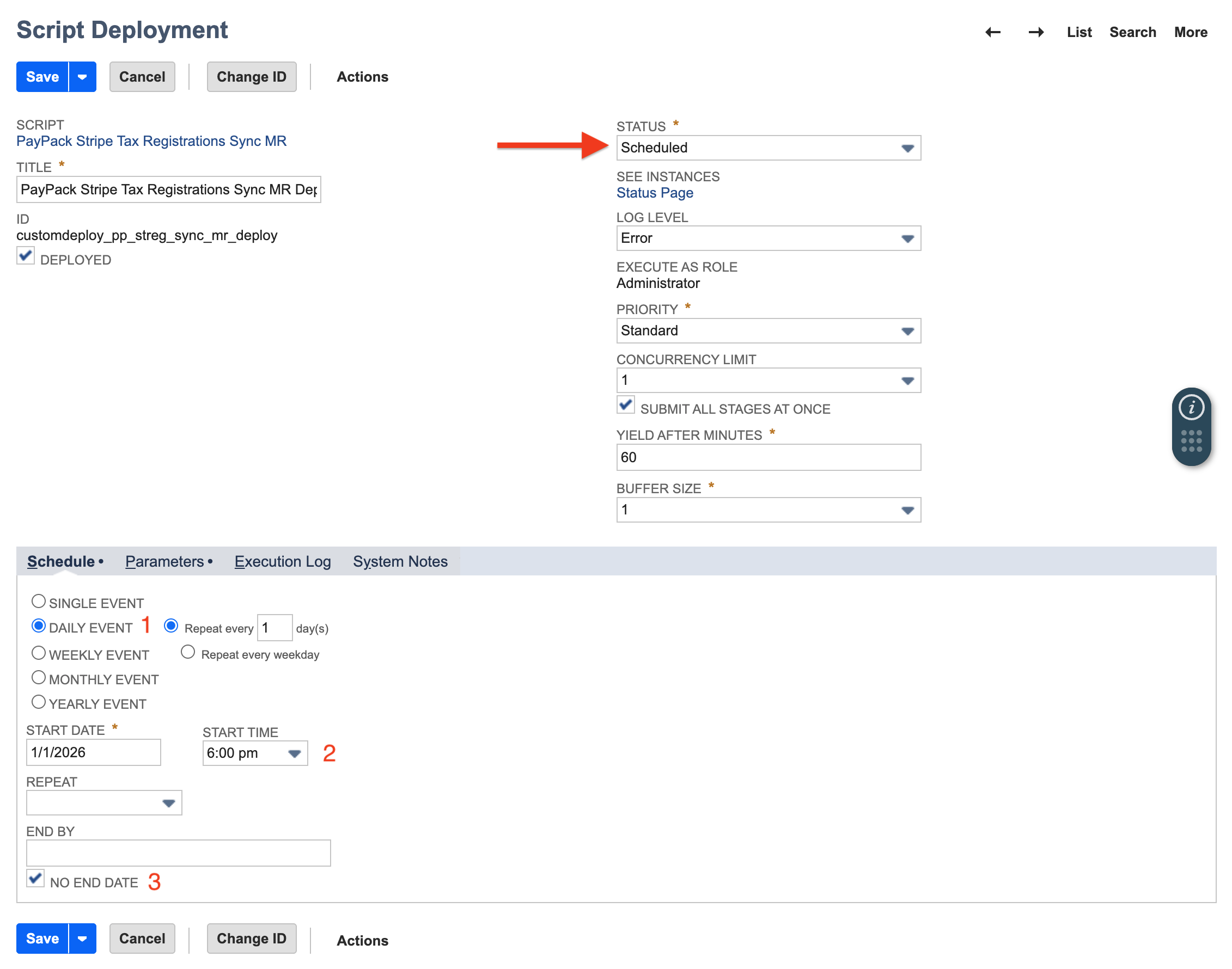This screenshot has height=969, width=1232.
Task: Open the empty Repeat dropdown
Action: [168, 802]
